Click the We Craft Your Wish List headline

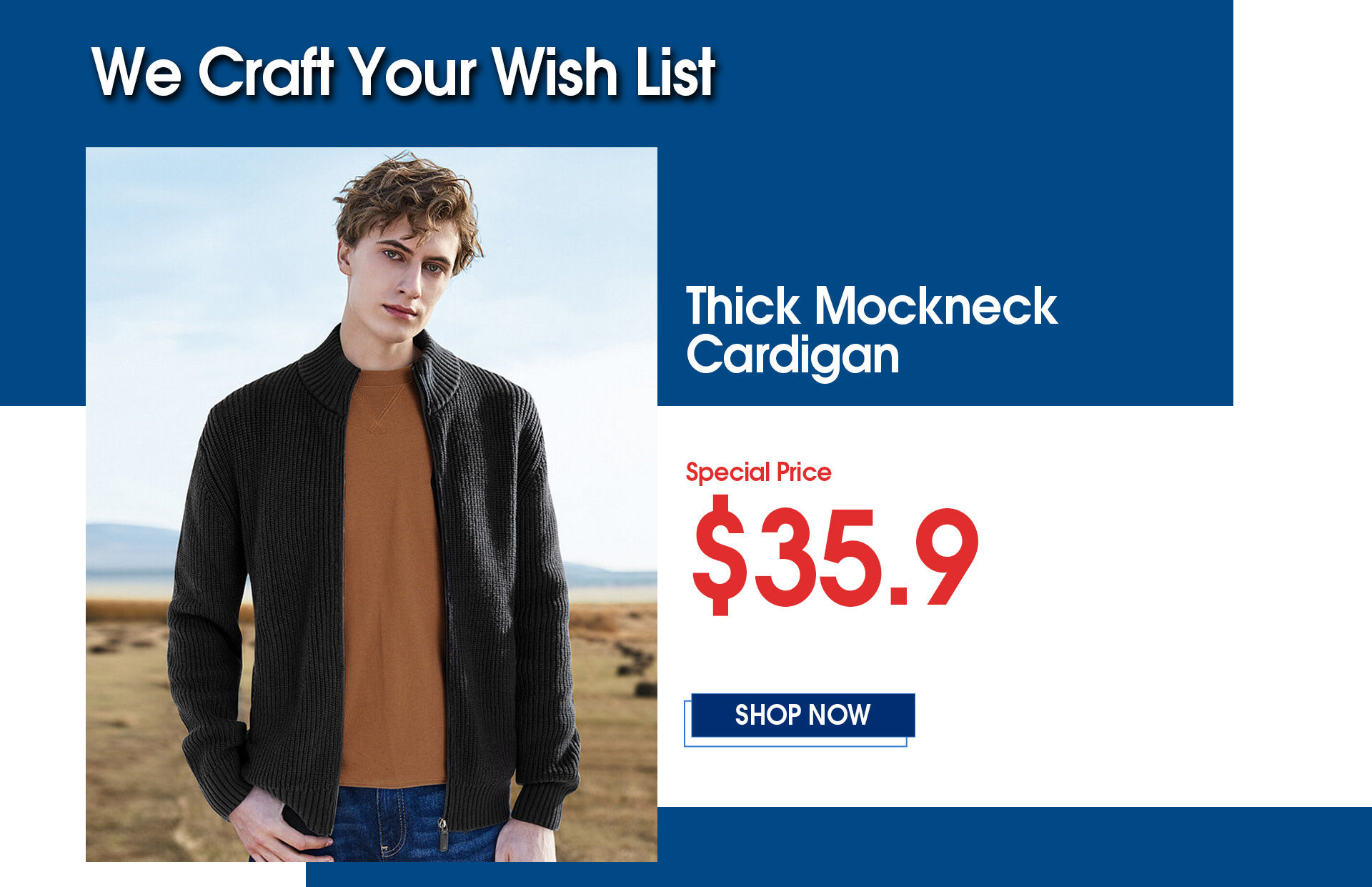404,71
